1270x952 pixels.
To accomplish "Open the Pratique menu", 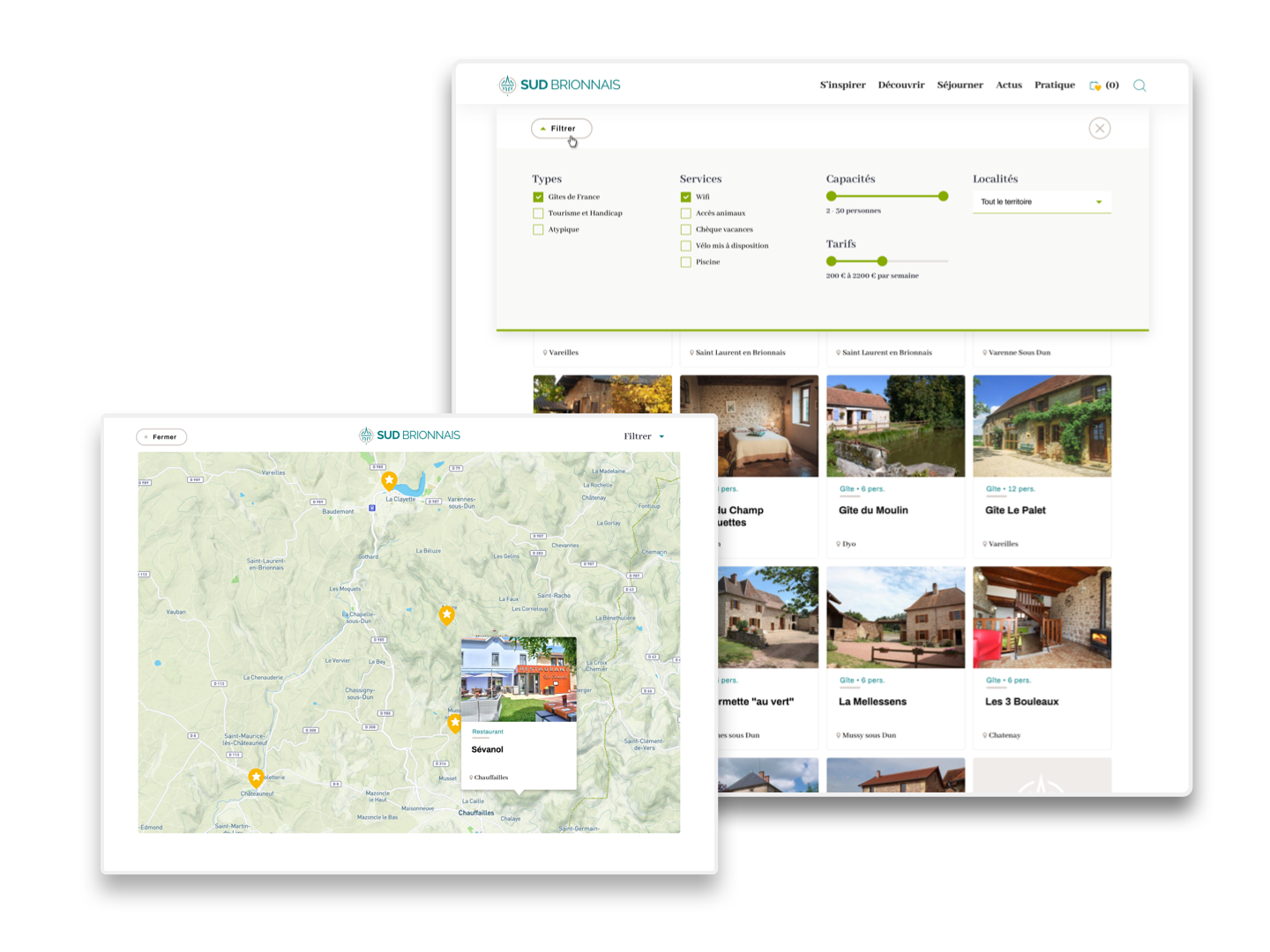I will [x=1055, y=86].
